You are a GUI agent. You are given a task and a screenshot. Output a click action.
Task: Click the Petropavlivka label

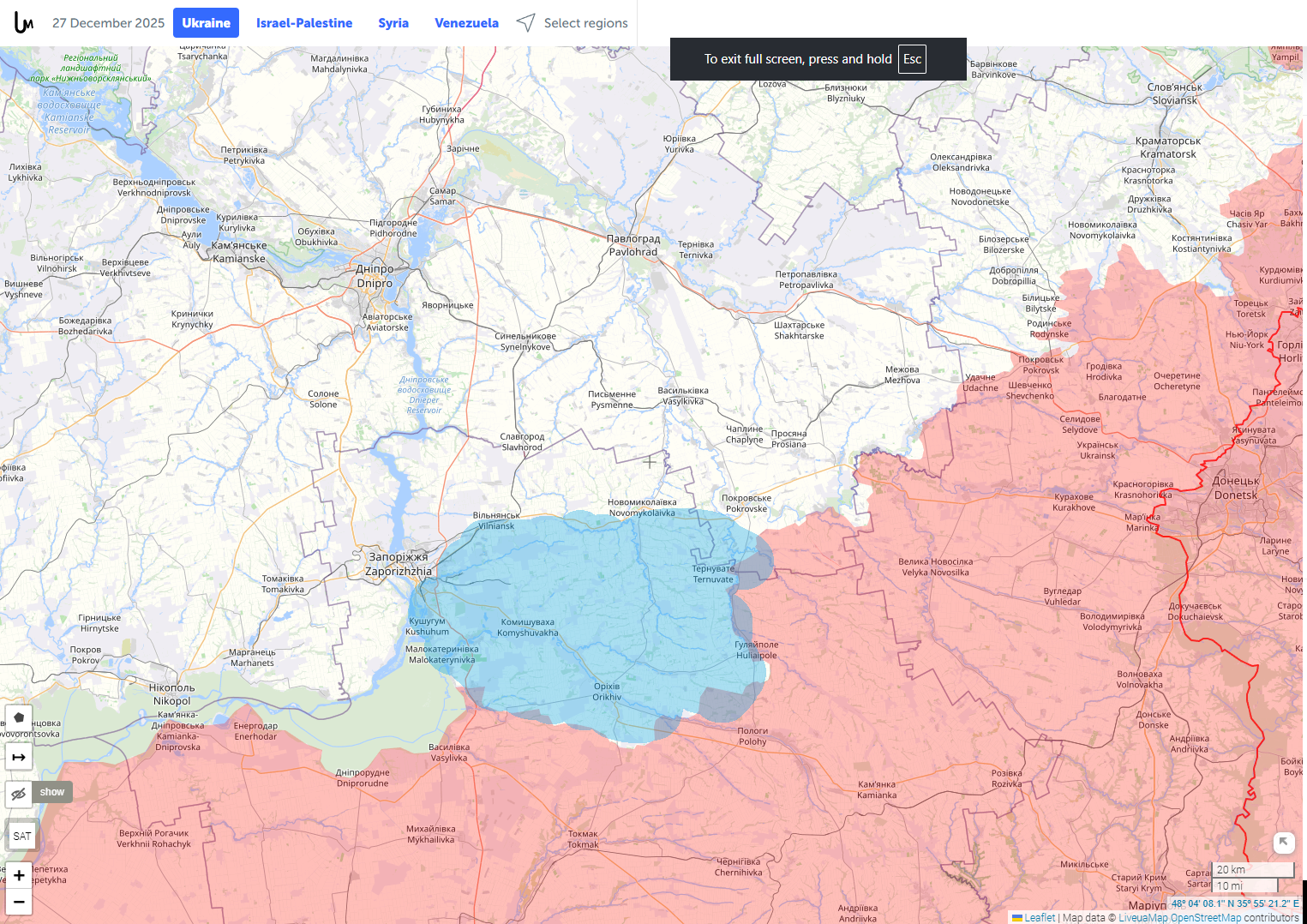[x=806, y=279]
